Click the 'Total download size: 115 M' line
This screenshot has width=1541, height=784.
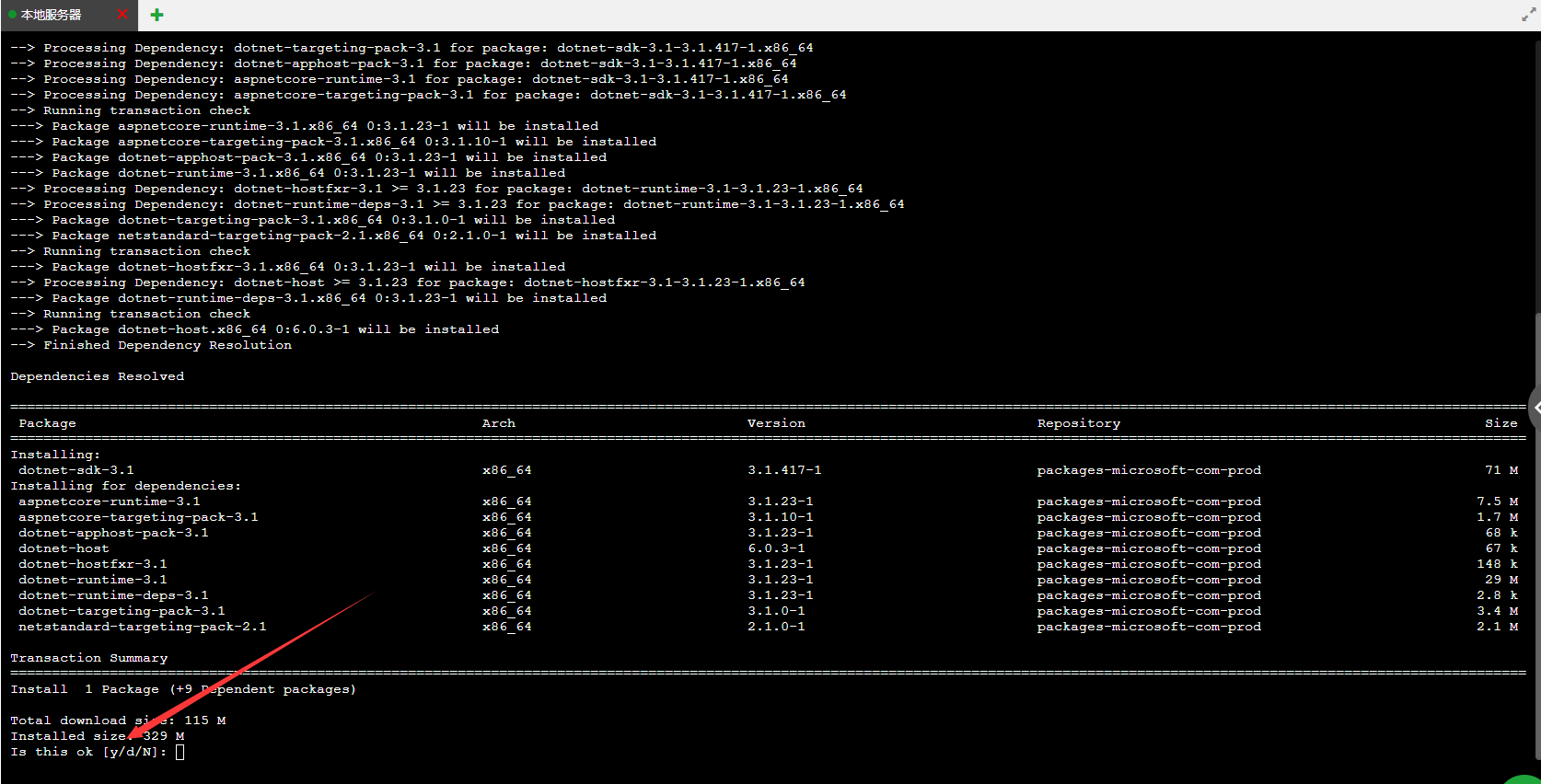tap(118, 721)
